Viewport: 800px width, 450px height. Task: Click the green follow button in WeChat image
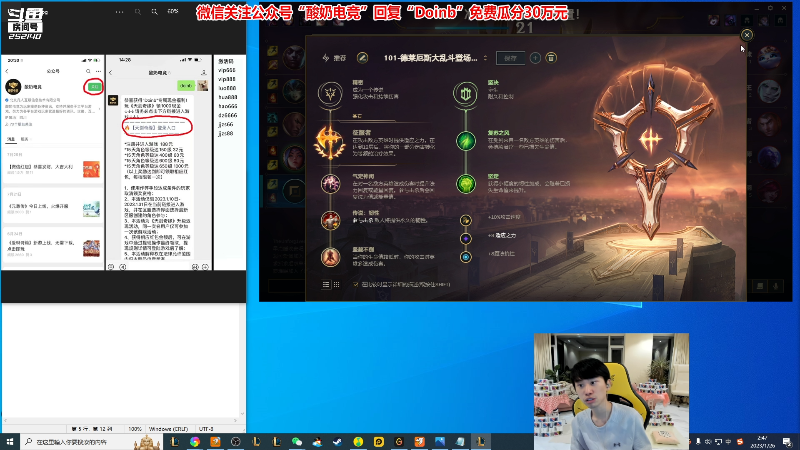(93, 87)
